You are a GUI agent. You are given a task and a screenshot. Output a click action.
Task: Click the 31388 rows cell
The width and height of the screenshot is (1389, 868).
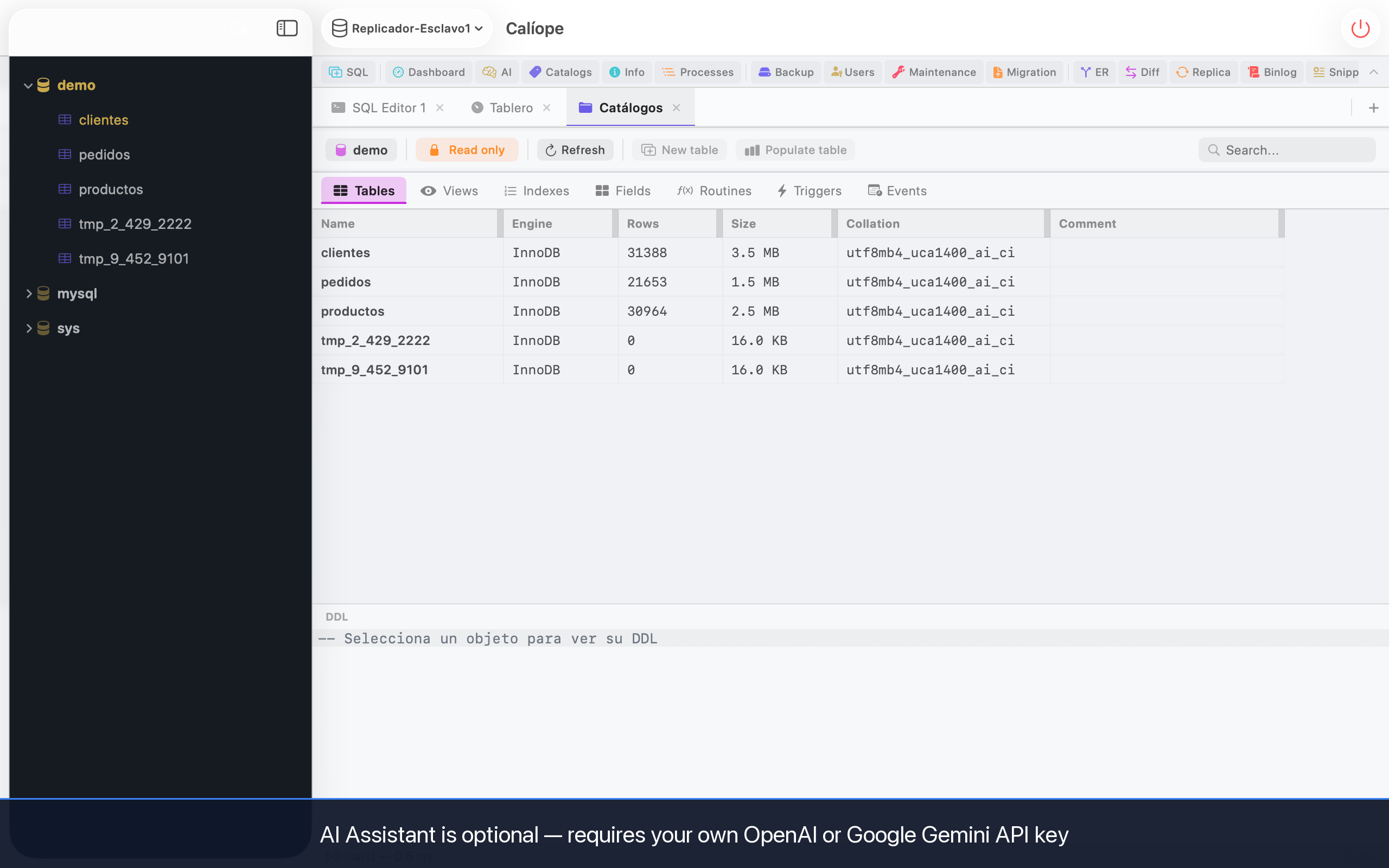(x=671, y=253)
